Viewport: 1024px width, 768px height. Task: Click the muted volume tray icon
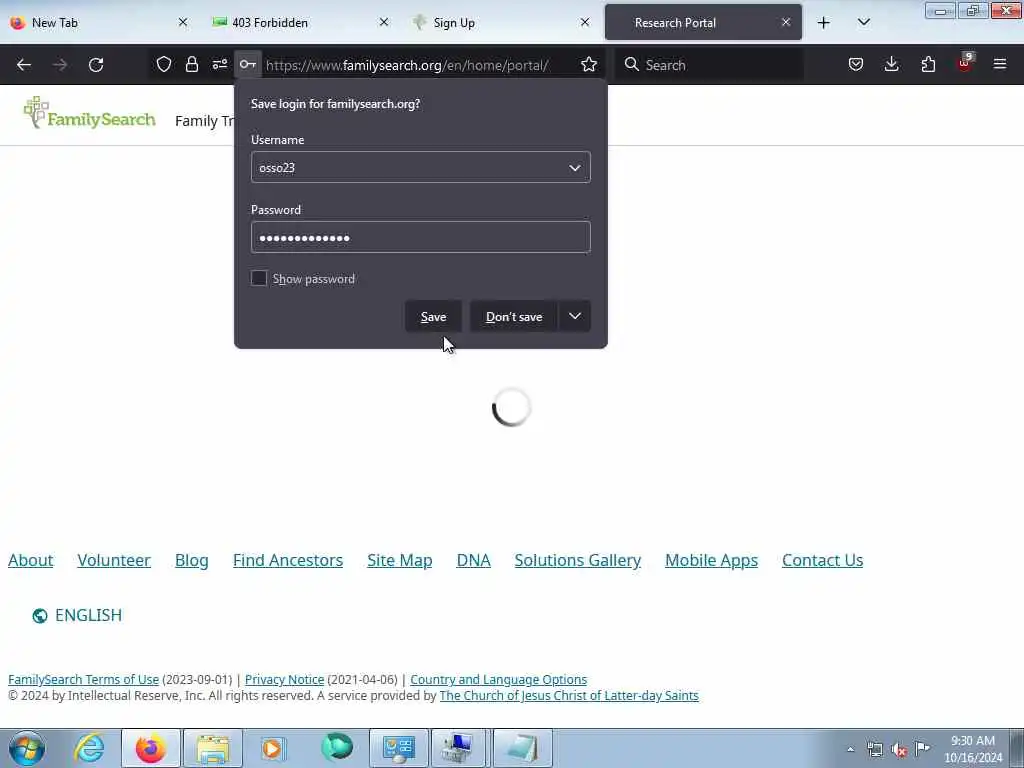(899, 749)
